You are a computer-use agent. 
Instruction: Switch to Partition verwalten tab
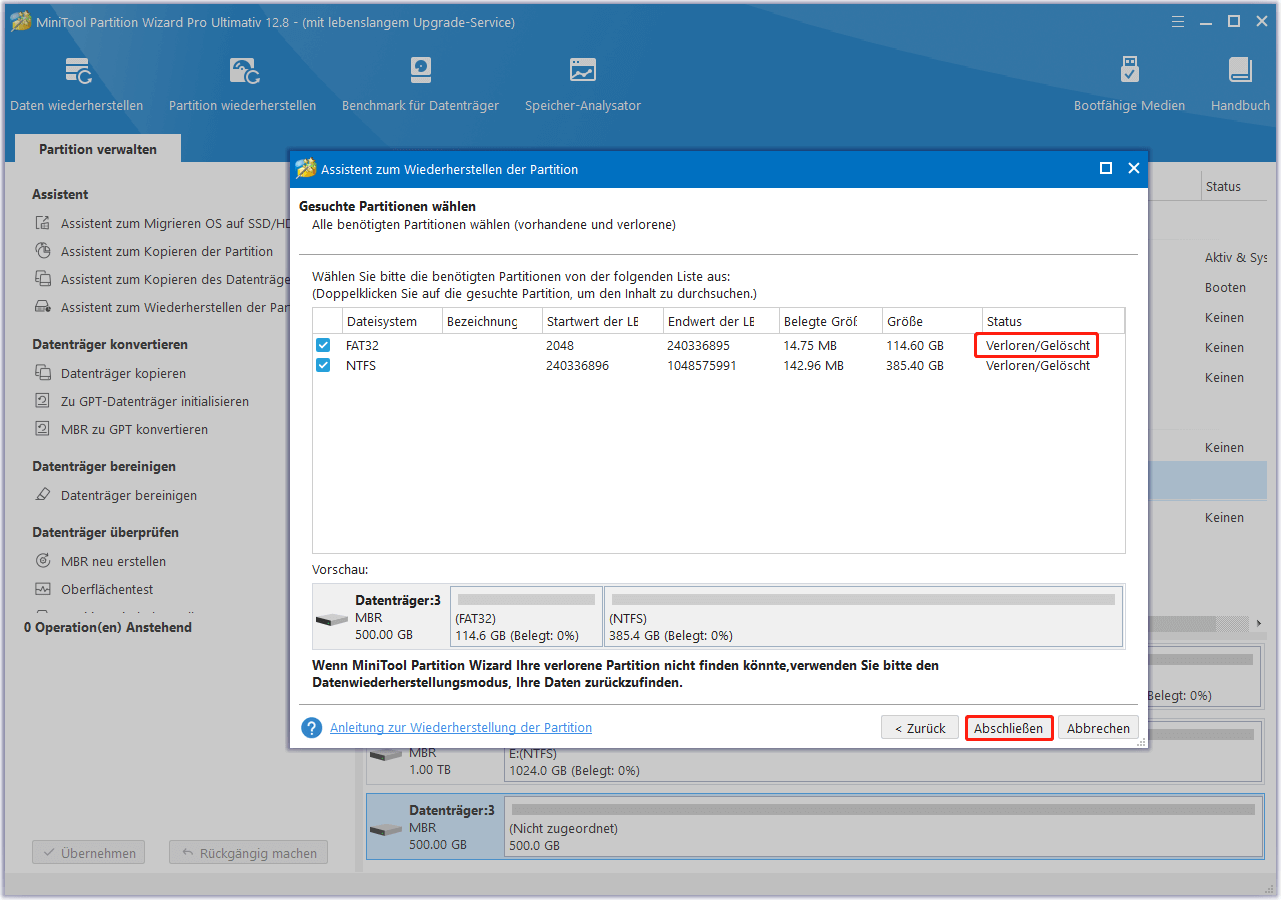[98, 149]
